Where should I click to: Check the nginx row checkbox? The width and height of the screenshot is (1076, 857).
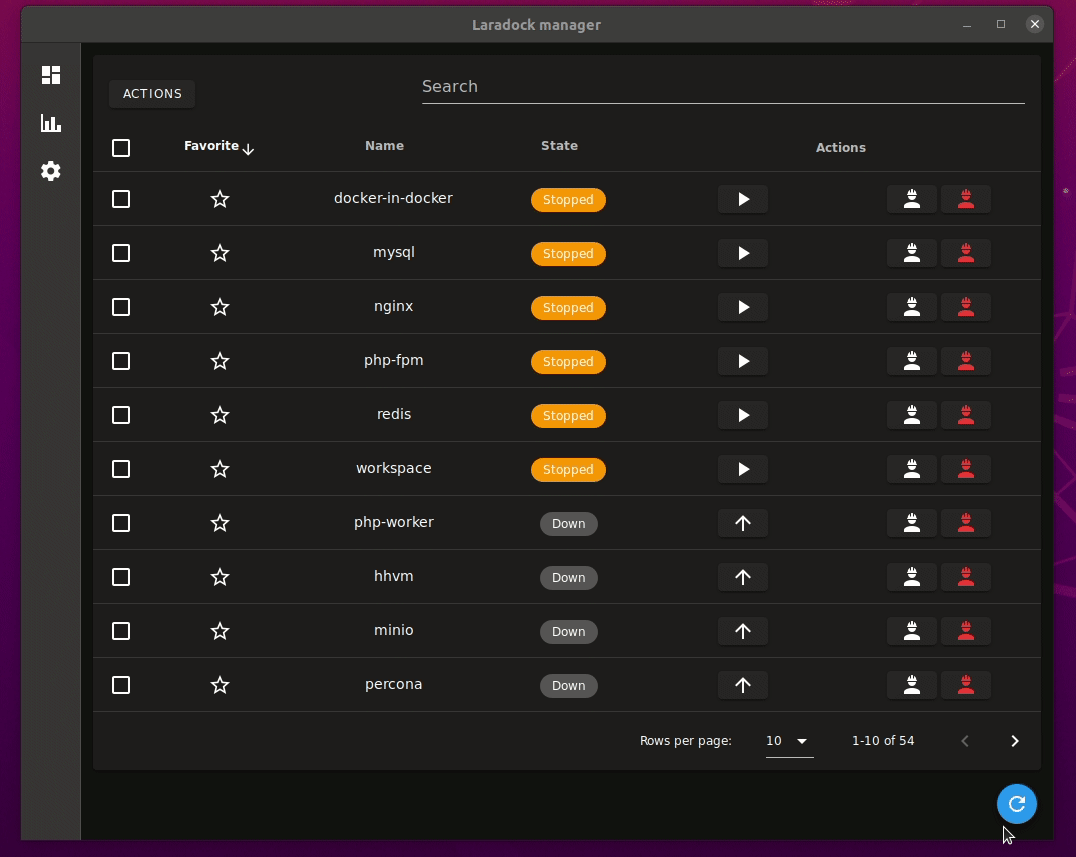121,307
